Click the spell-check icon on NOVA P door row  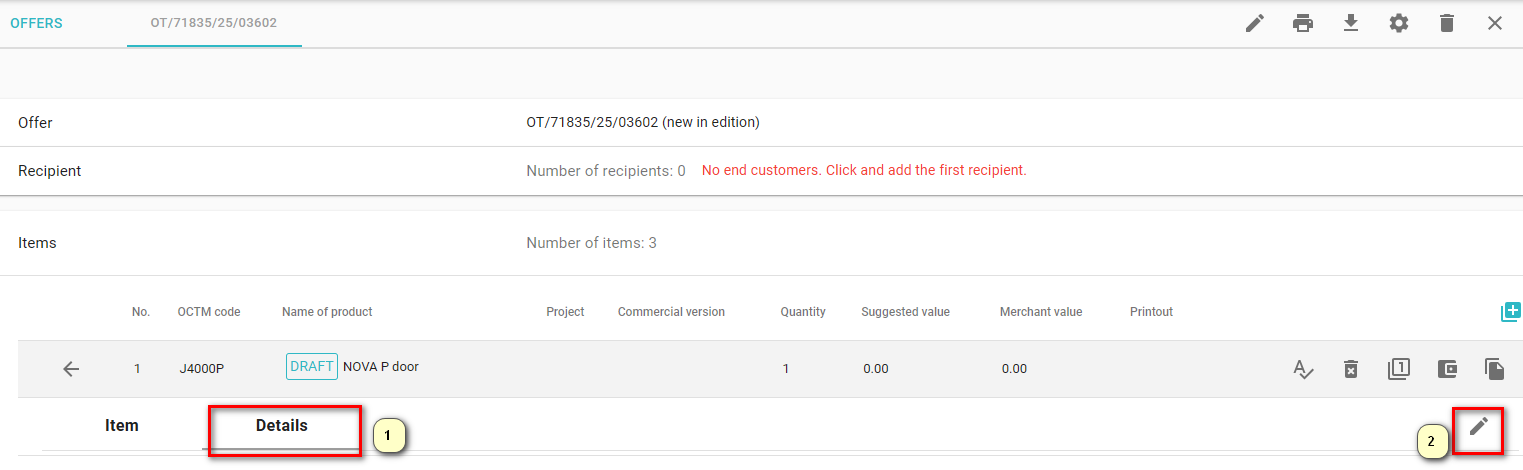pos(1302,369)
